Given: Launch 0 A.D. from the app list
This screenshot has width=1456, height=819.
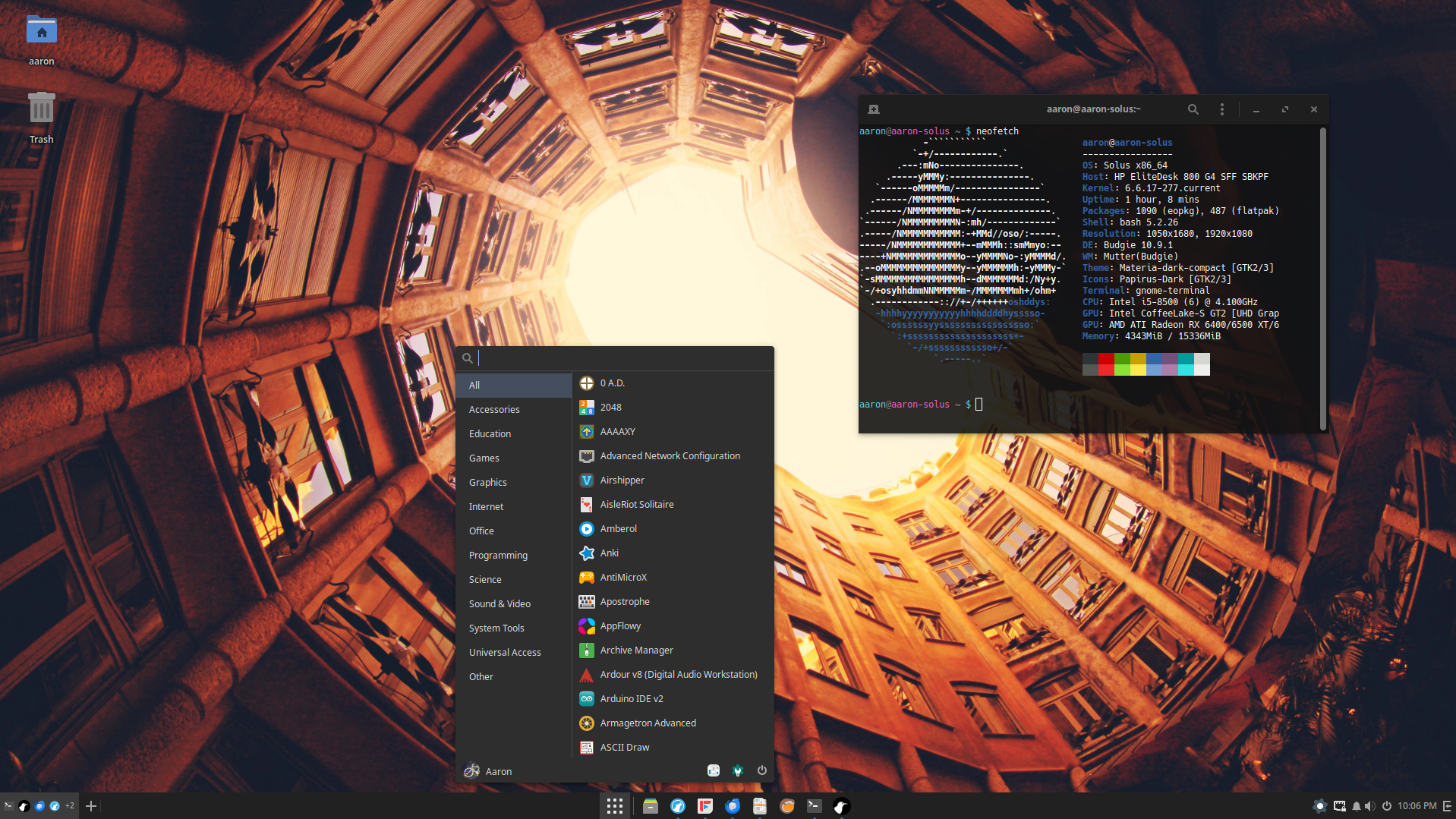Looking at the screenshot, I should 673,383.
